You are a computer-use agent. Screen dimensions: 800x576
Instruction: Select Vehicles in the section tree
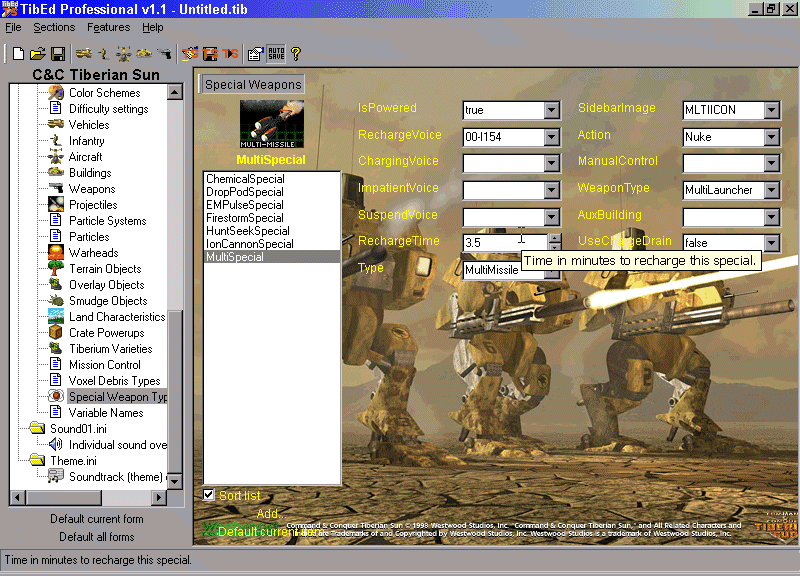pyautogui.click(x=89, y=125)
